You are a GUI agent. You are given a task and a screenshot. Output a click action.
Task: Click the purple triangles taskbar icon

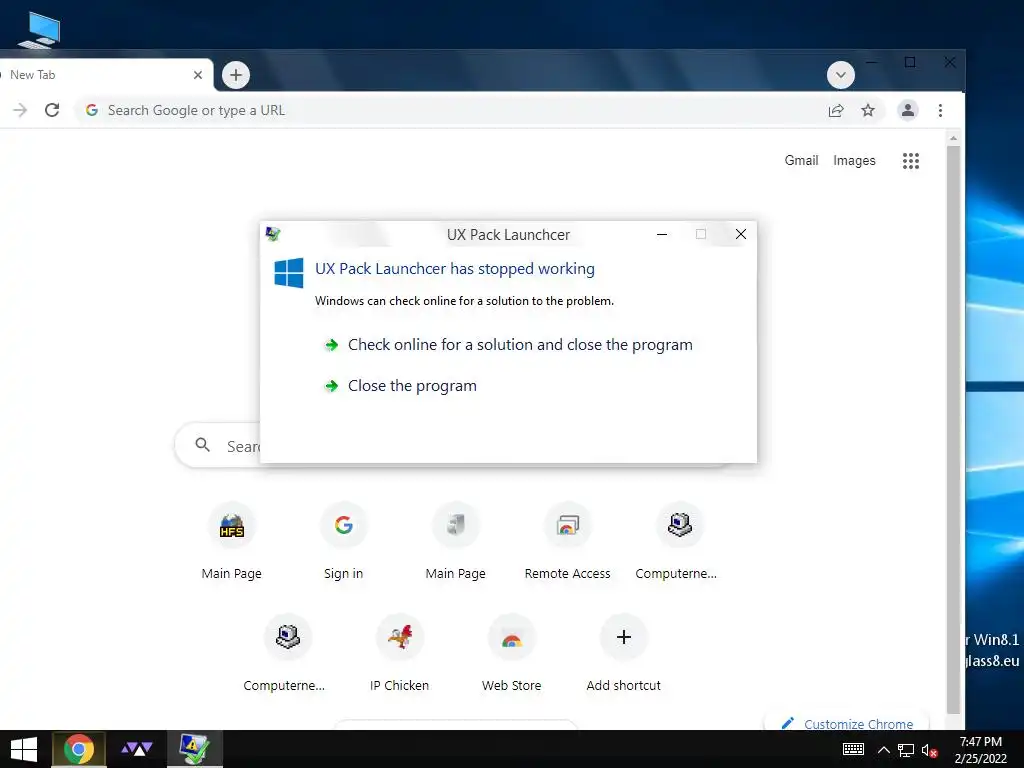136,749
